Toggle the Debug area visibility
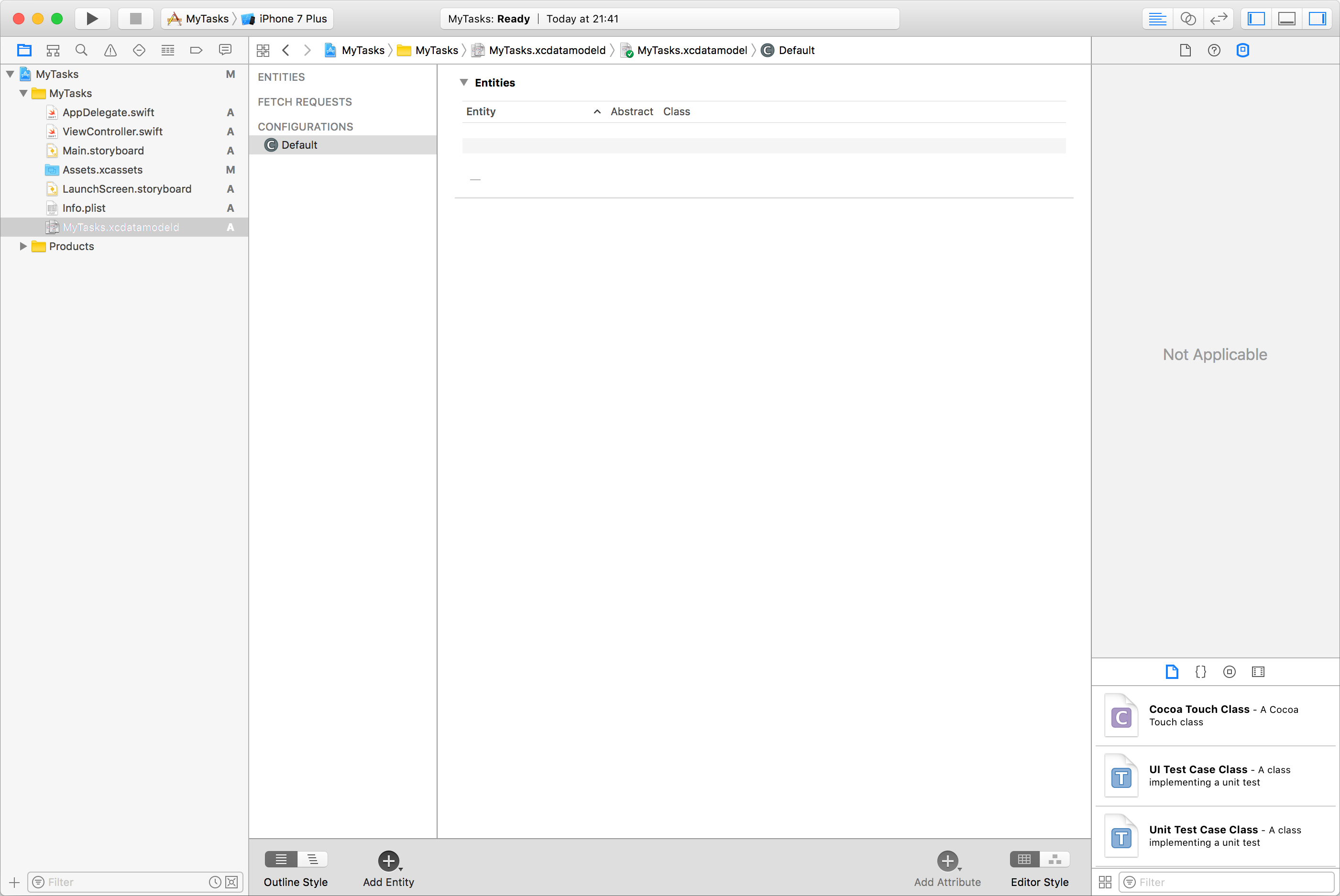The width and height of the screenshot is (1340, 896). point(1287,19)
